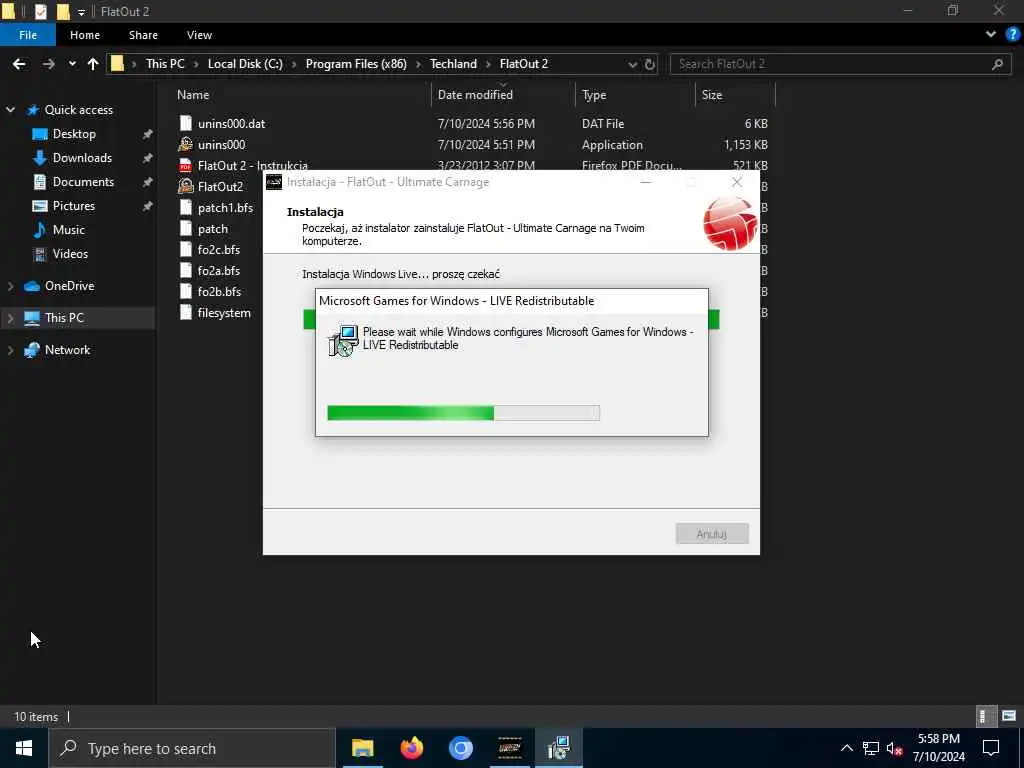Select Documents in Quick access
Viewport: 1024px width, 768px height.
pyautogui.click(x=83, y=182)
